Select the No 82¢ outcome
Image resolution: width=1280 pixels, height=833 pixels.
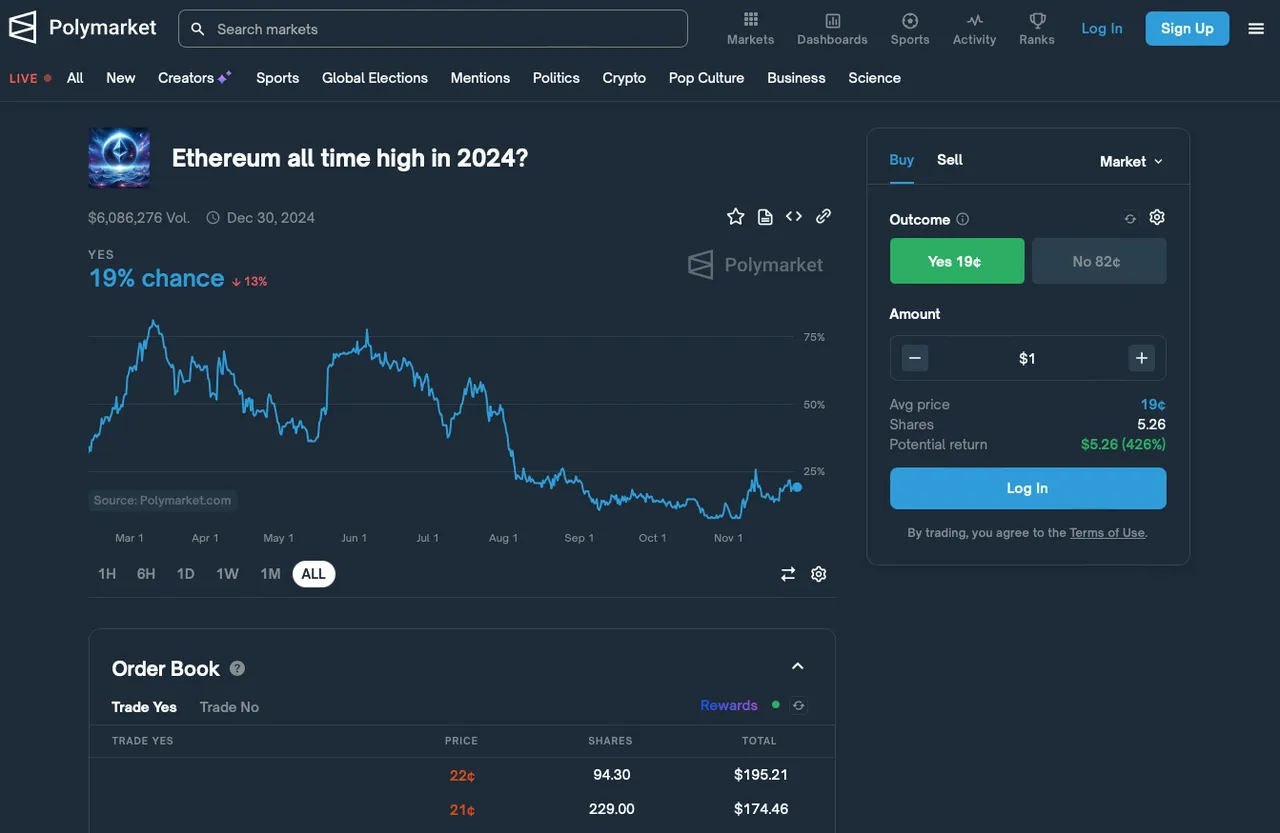(1098, 261)
